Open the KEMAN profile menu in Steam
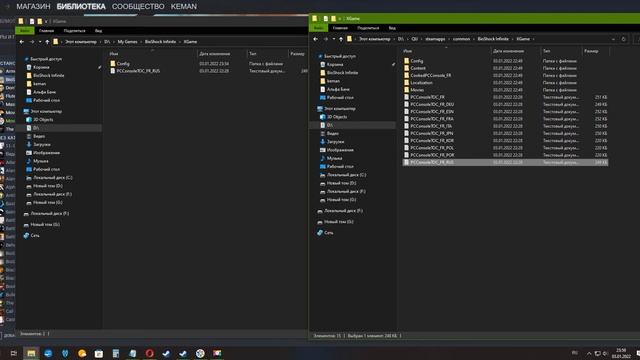This screenshot has height=360, width=640. (x=184, y=7)
